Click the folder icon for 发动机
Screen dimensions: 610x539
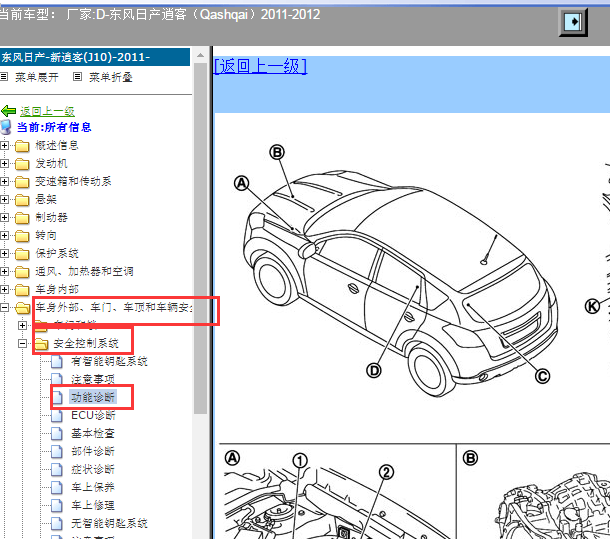click(22, 164)
